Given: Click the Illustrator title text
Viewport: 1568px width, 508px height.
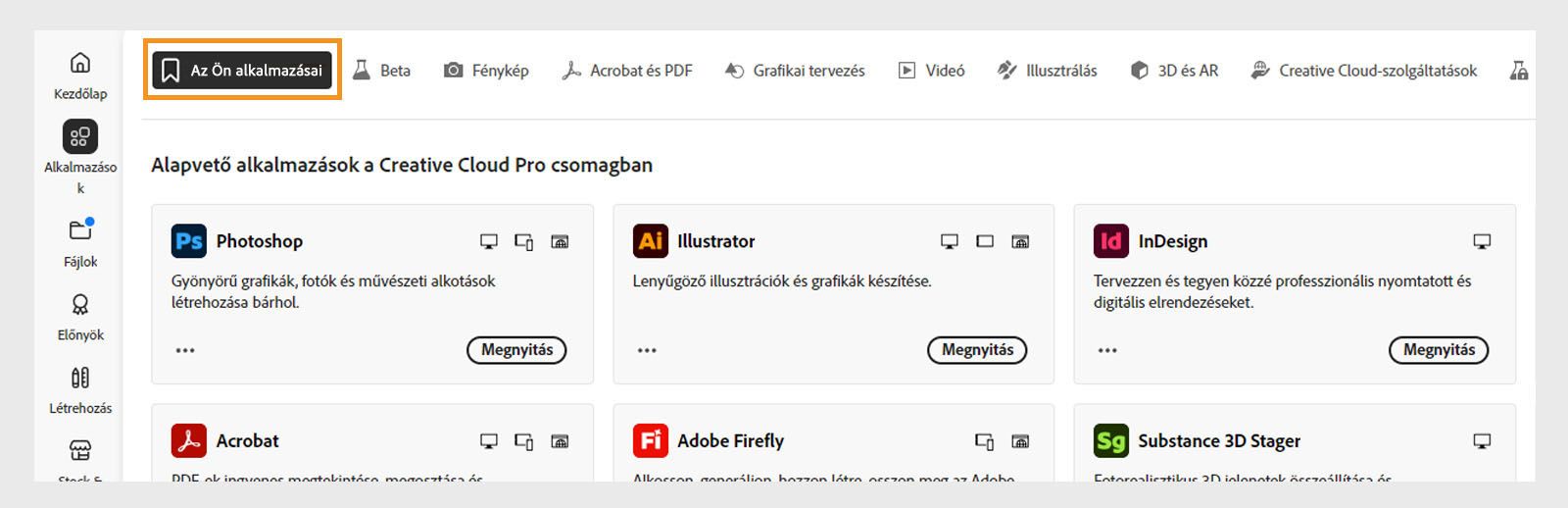Looking at the screenshot, I should 716,241.
